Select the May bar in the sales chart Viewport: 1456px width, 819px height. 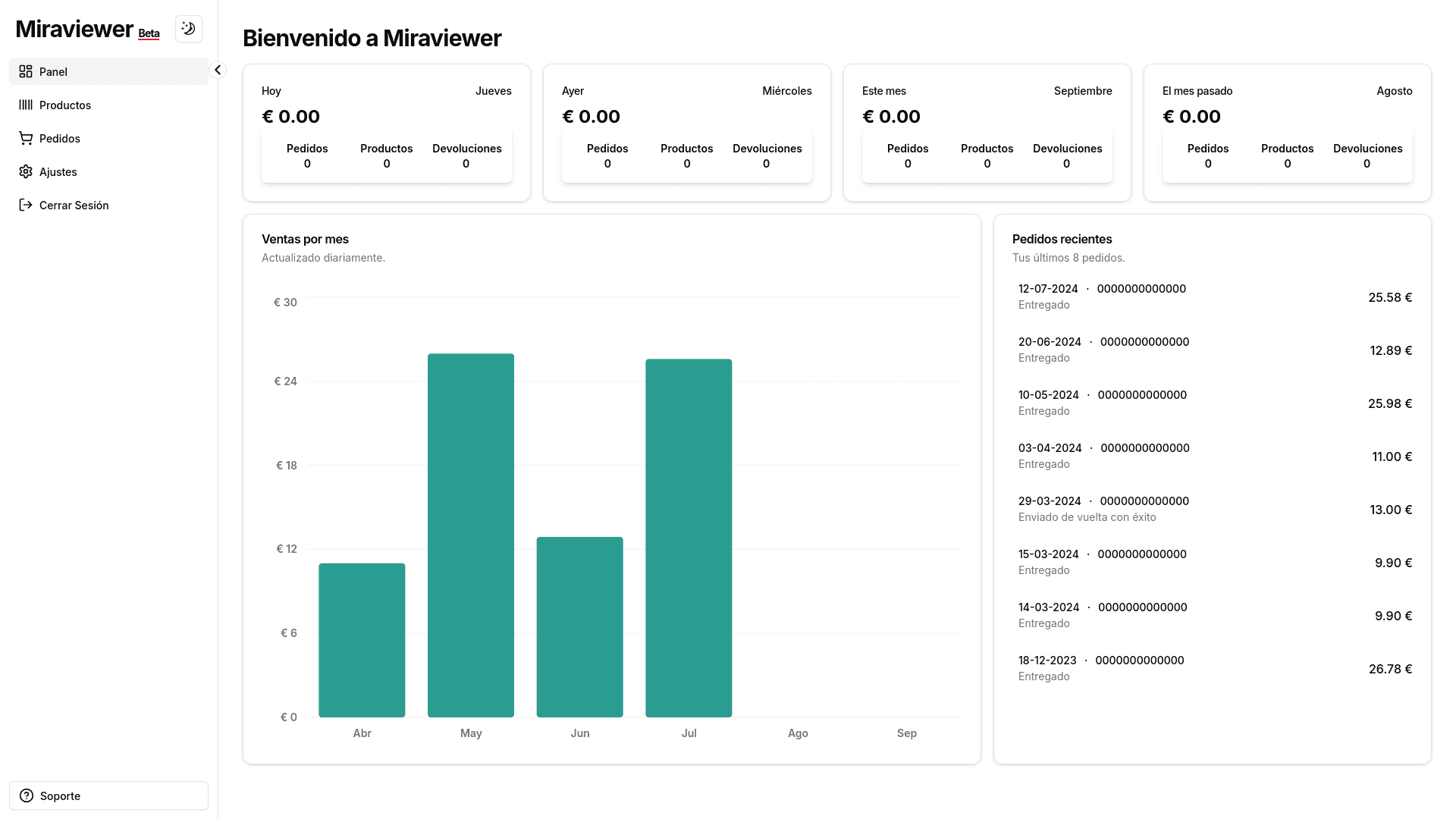tap(471, 535)
